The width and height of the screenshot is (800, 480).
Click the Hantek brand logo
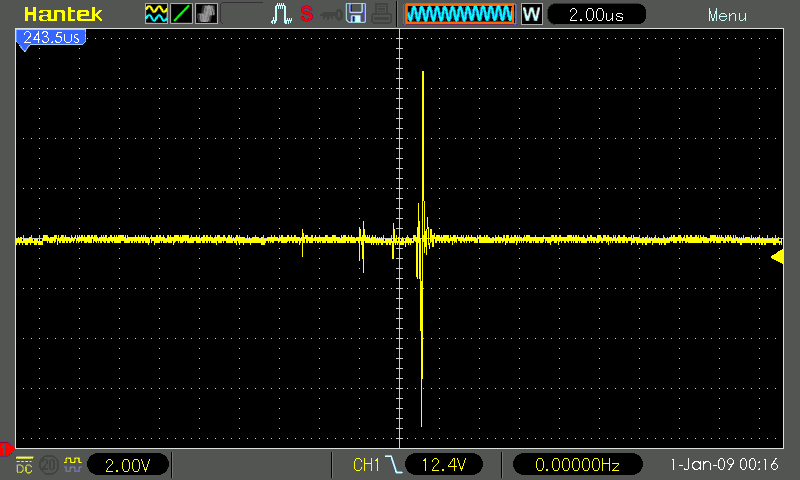coord(63,14)
